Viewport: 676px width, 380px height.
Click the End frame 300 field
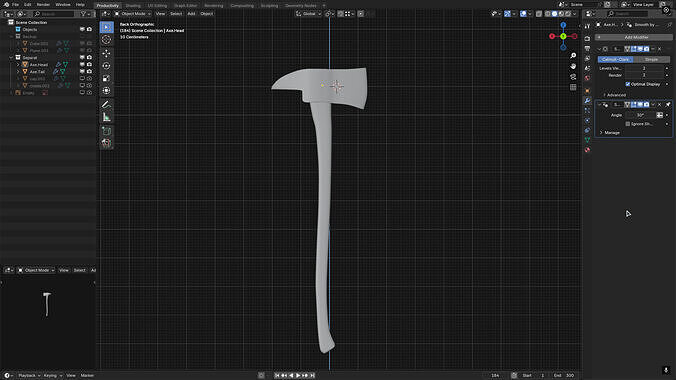565,376
